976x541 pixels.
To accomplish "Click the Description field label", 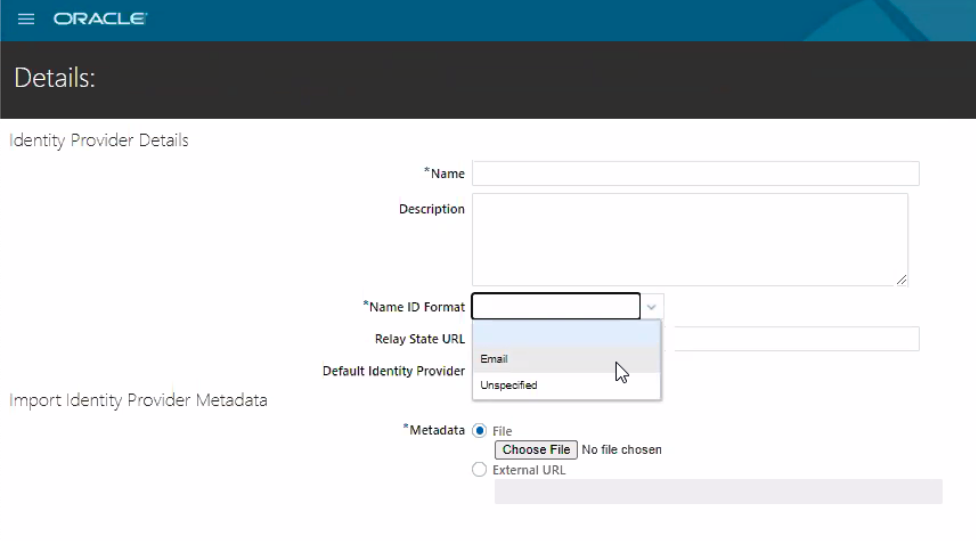I will click(x=431, y=209).
